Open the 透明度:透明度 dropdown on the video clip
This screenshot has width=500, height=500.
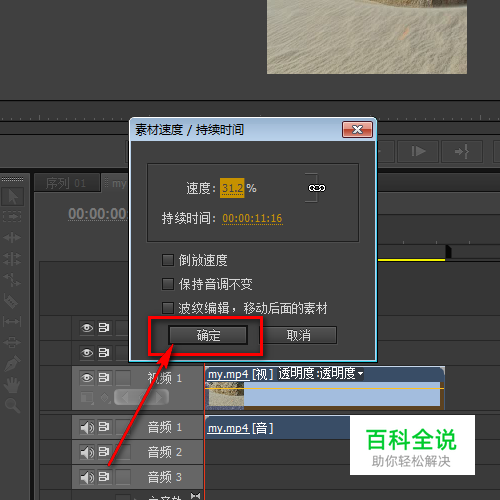pos(360,374)
